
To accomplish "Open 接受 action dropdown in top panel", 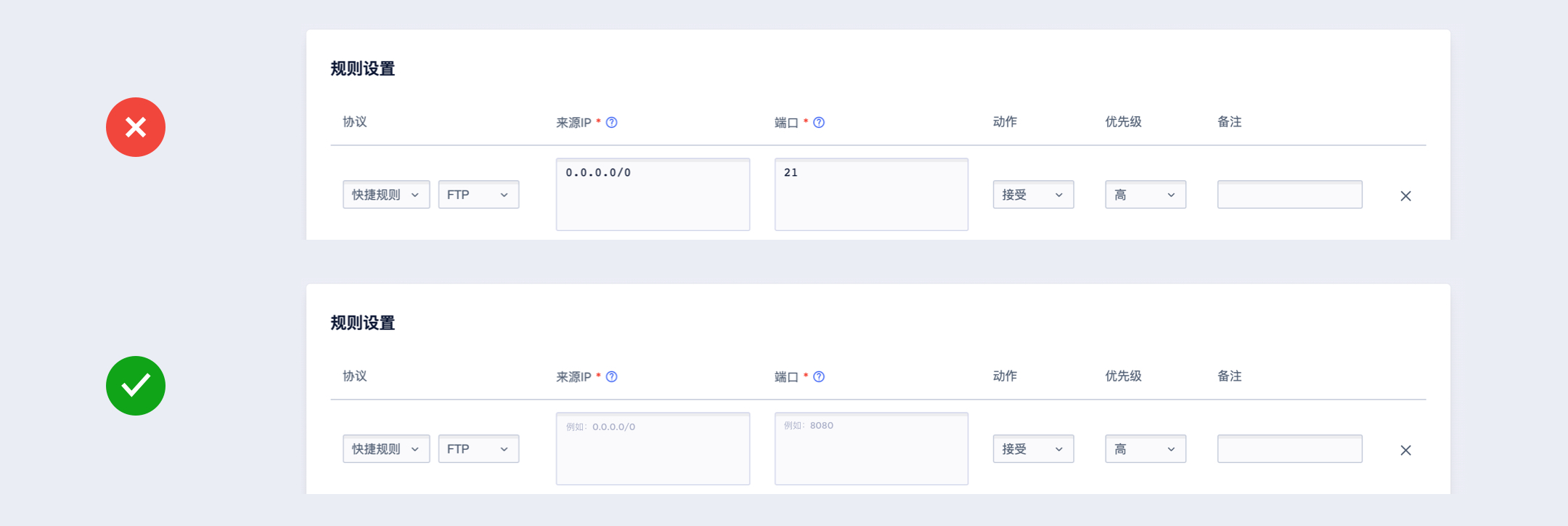I will 1033,195.
